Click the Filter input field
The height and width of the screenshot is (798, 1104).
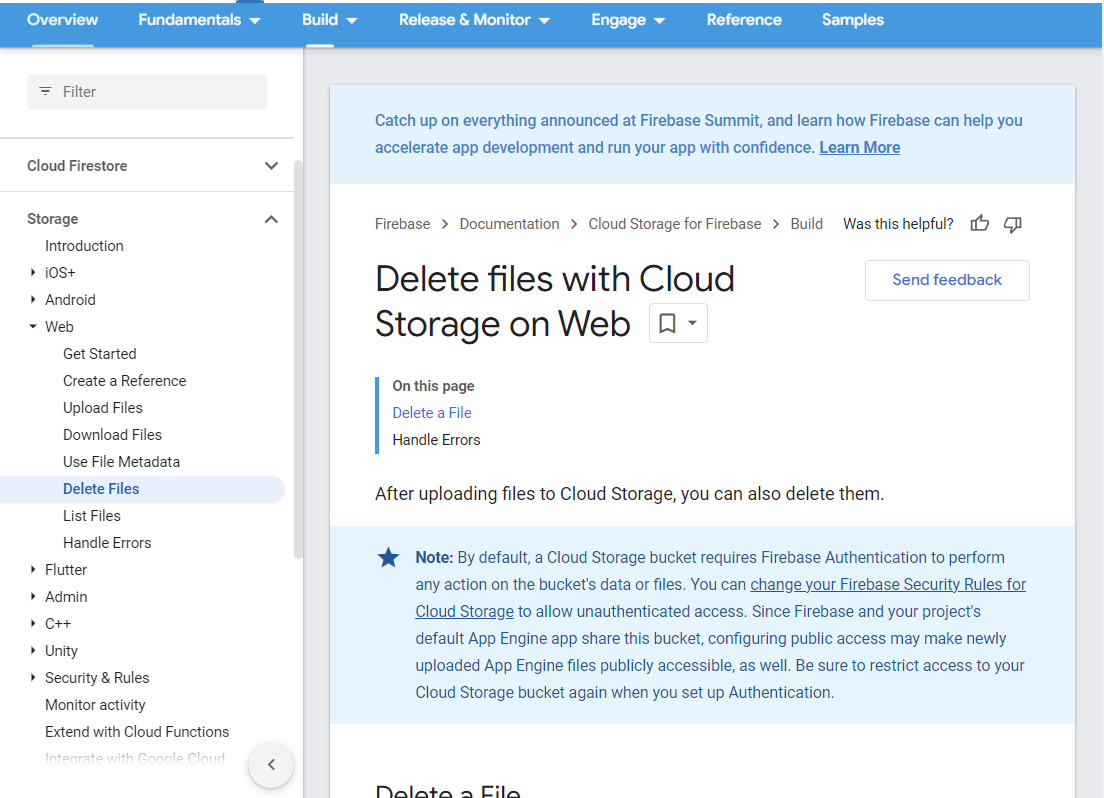click(146, 92)
